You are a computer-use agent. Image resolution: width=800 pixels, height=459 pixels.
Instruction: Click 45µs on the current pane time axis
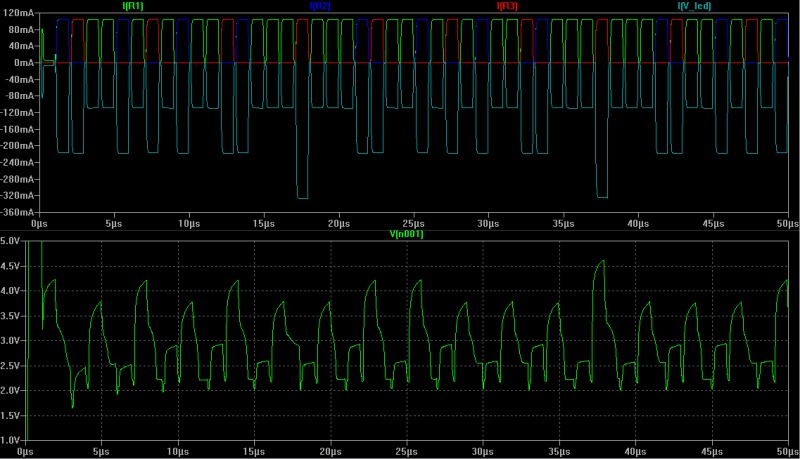(713, 224)
